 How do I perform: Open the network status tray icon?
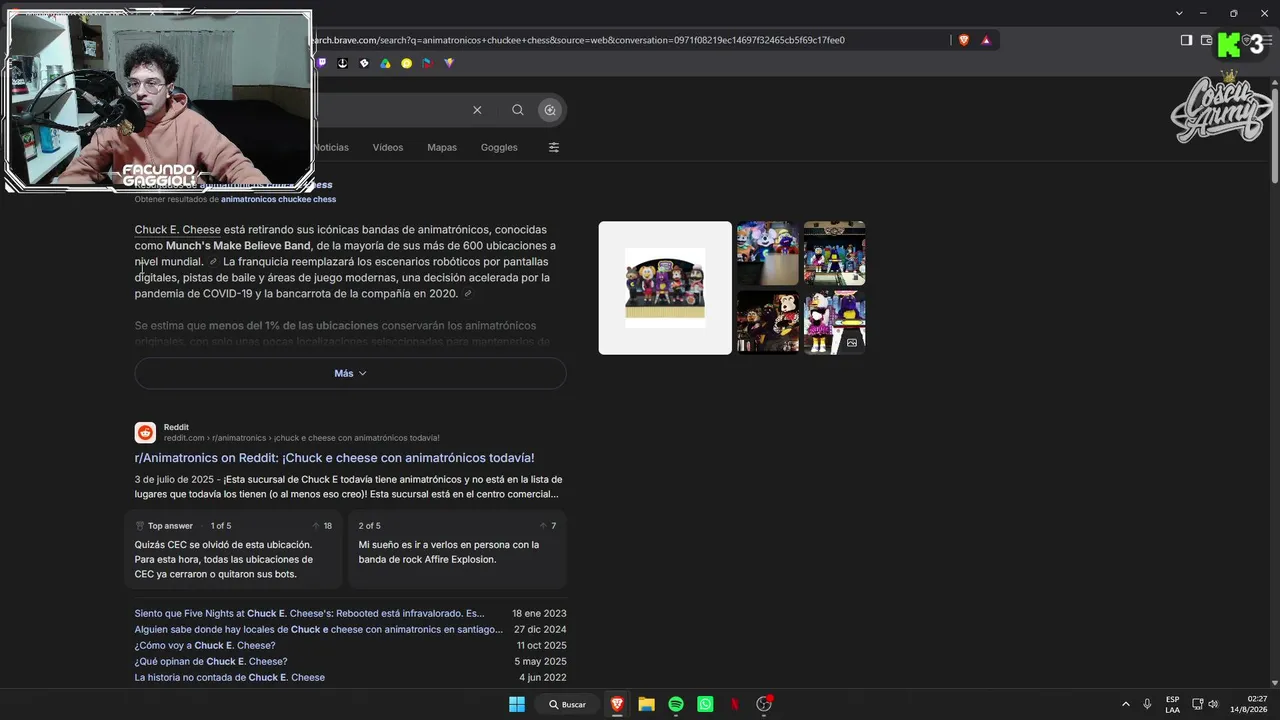[1197, 704]
